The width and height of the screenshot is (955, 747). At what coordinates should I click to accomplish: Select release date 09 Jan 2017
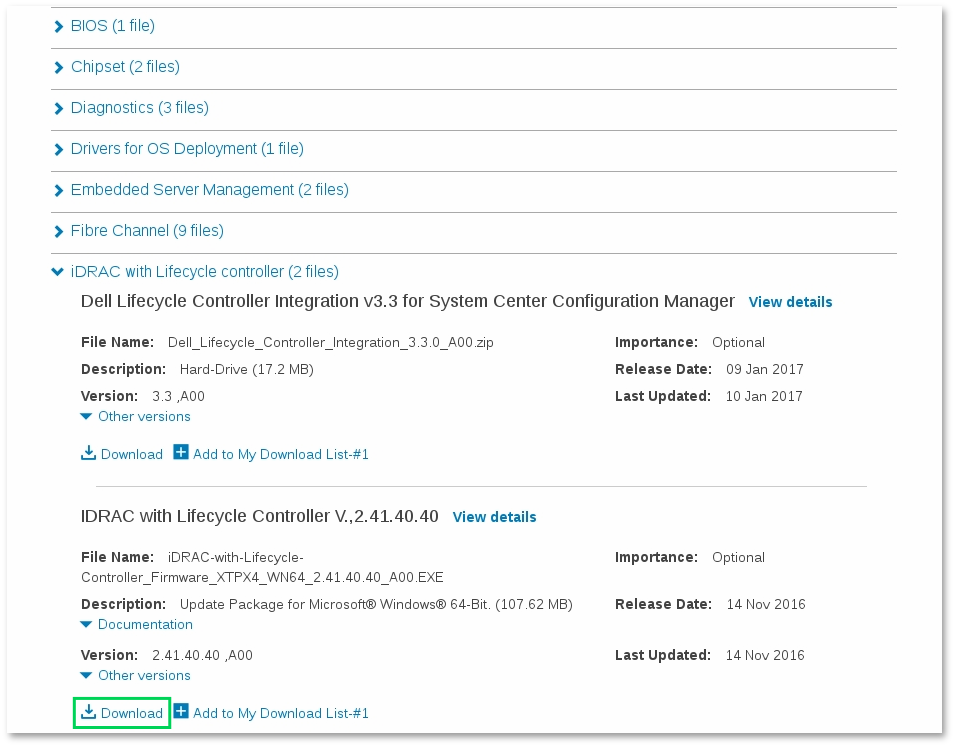pyautogui.click(x=764, y=370)
